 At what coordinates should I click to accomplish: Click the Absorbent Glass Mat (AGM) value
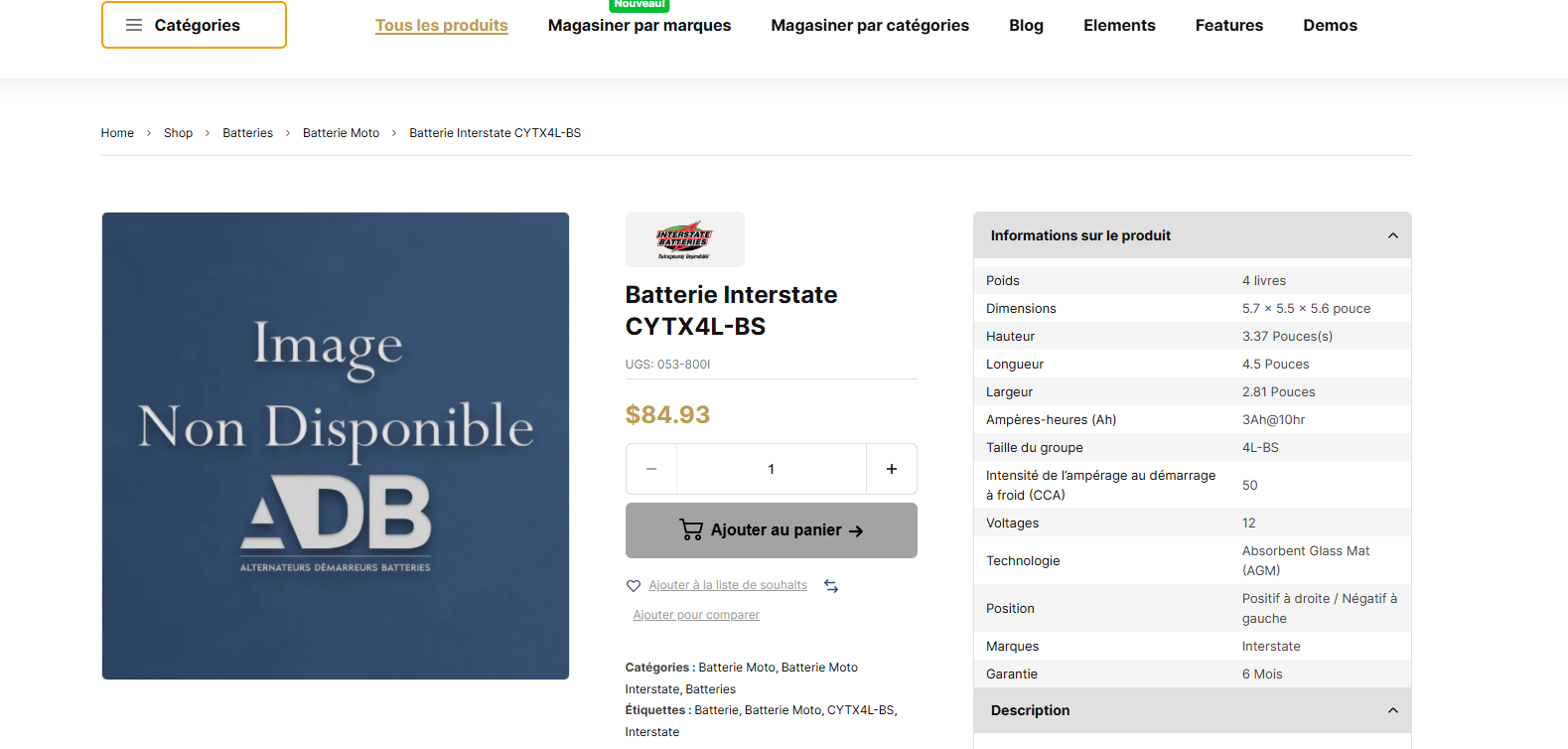1306,561
